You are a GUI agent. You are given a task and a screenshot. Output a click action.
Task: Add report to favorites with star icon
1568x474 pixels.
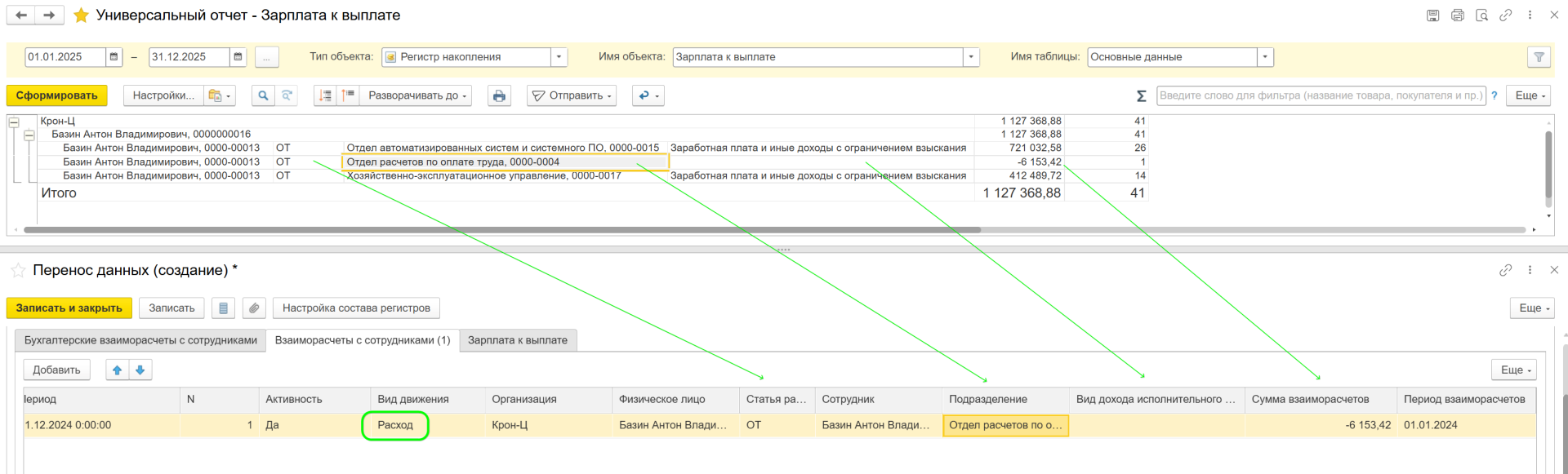click(x=81, y=16)
